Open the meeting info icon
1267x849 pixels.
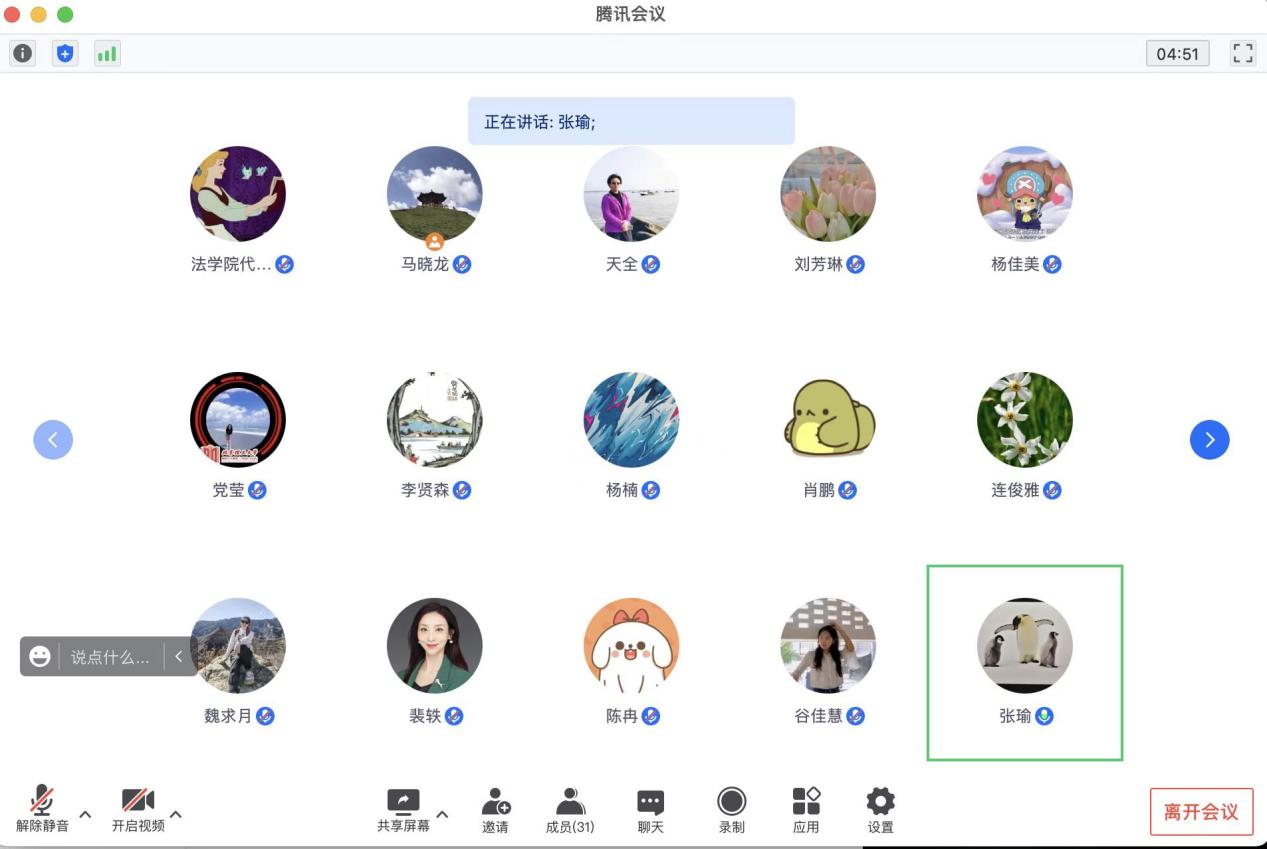point(22,54)
